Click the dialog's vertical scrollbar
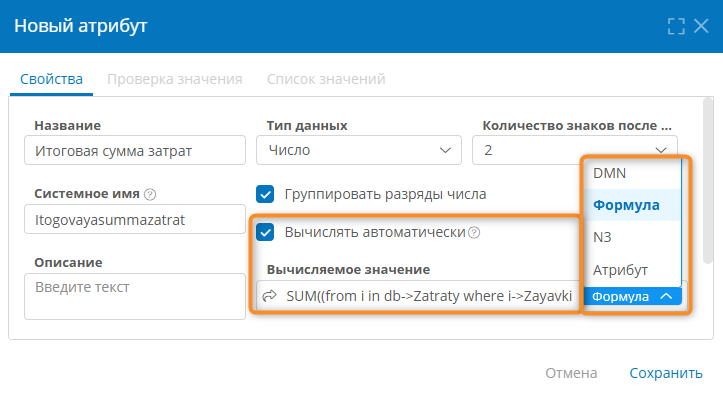Viewport: 723px width, 394px height. (x=708, y=181)
